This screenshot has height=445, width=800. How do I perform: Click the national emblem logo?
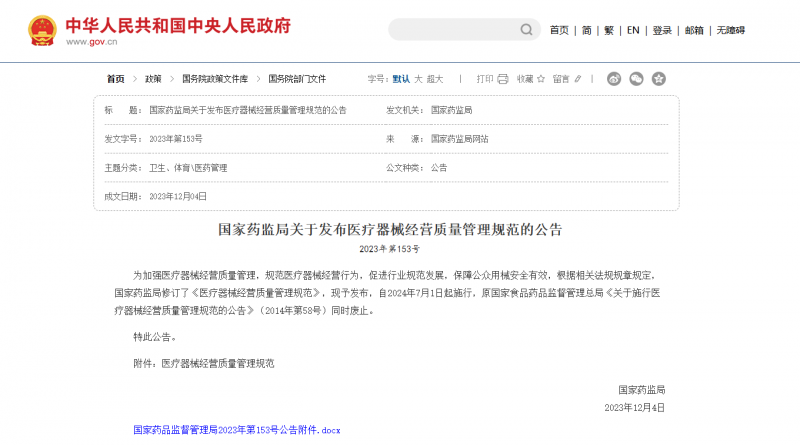click(x=42, y=31)
